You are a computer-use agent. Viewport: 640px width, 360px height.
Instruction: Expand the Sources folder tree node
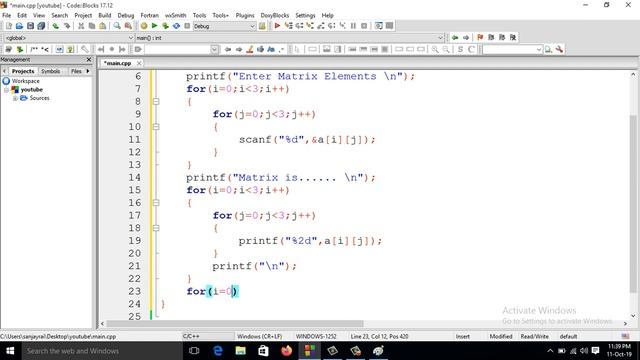click(x=15, y=98)
